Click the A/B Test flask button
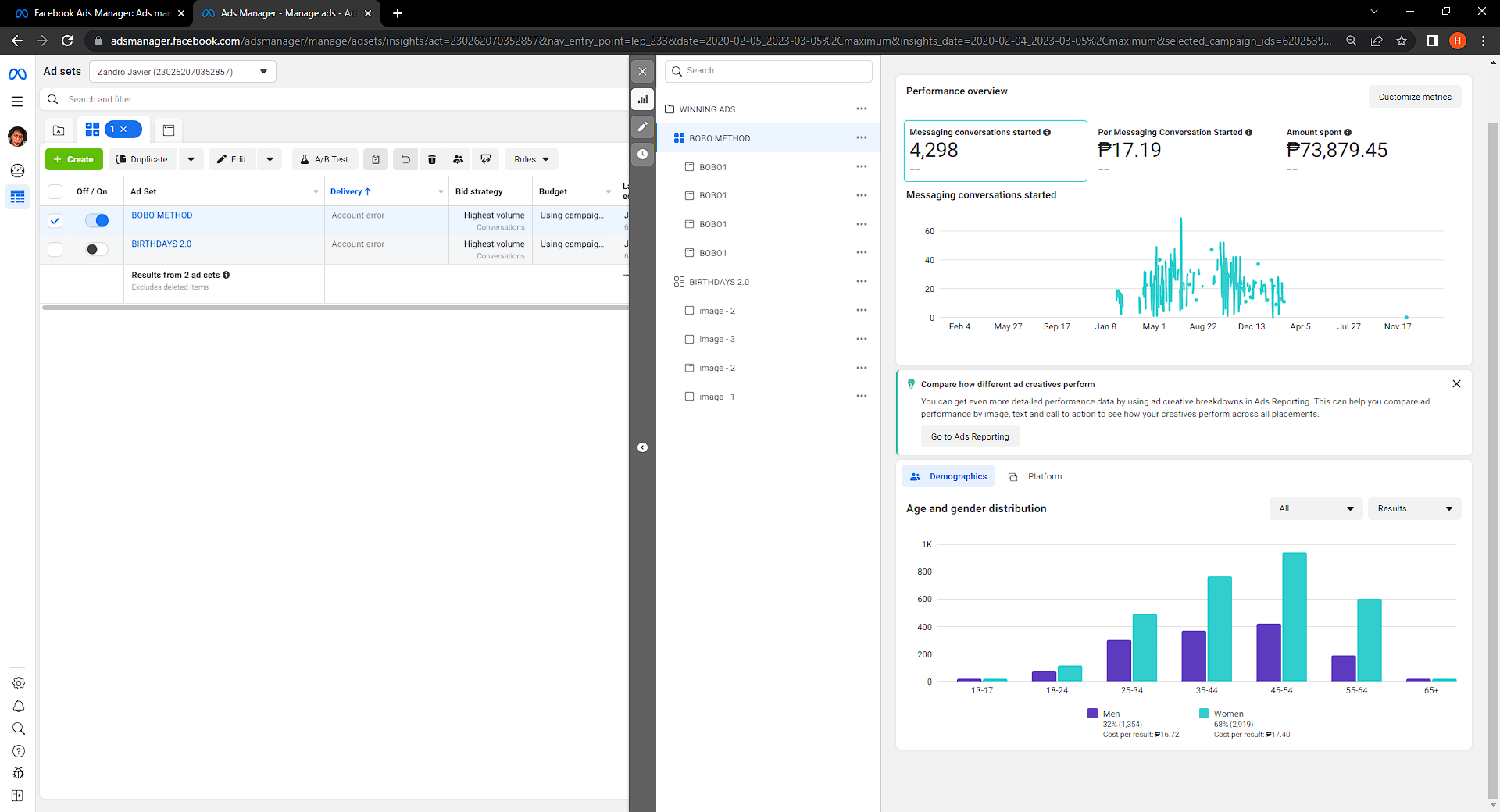The image size is (1500, 812). click(x=325, y=159)
